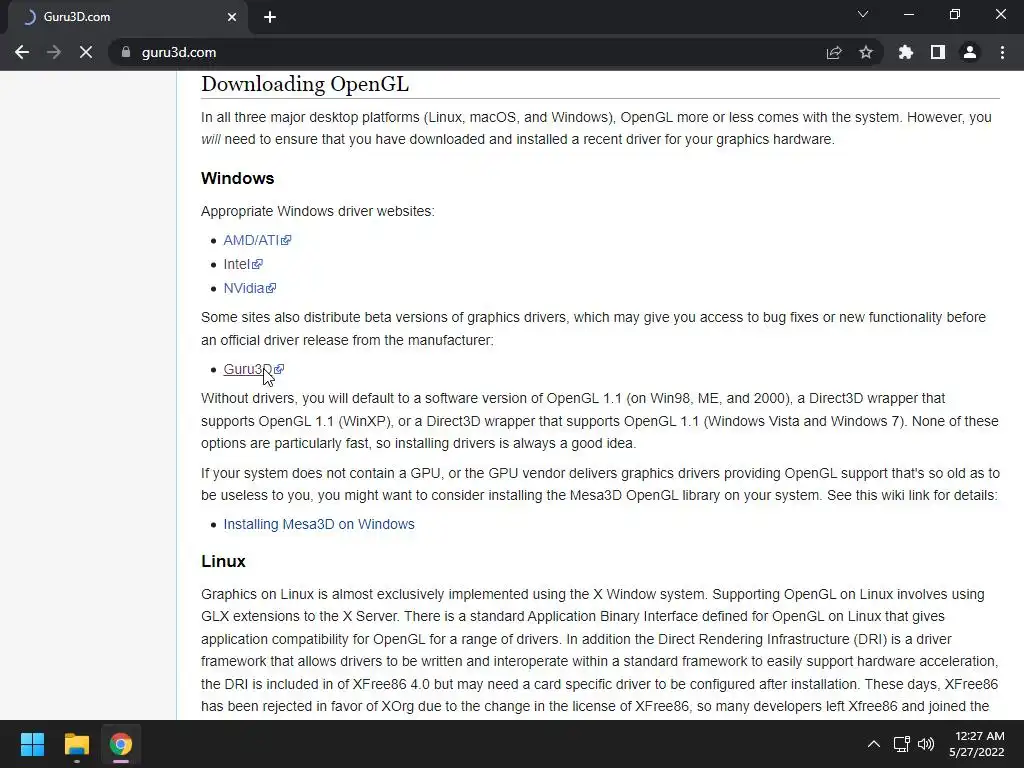Close the Guru3D.com tab
This screenshot has width=1024, height=768.
pyautogui.click(x=232, y=18)
